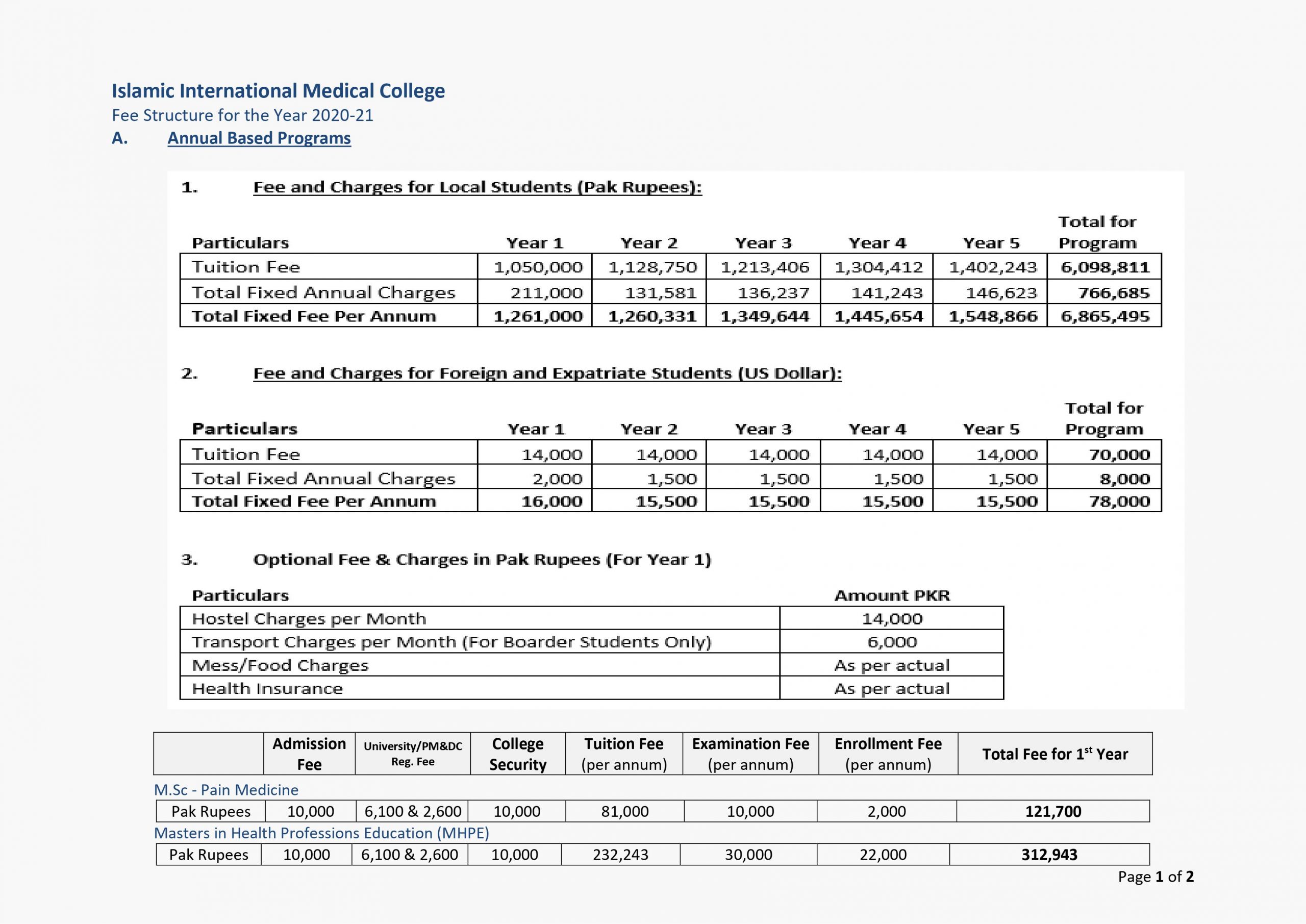Image resolution: width=1306 pixels, height=924 pixels.
Task: Click foreign tuition program total 70,000
Action: 1119,455
